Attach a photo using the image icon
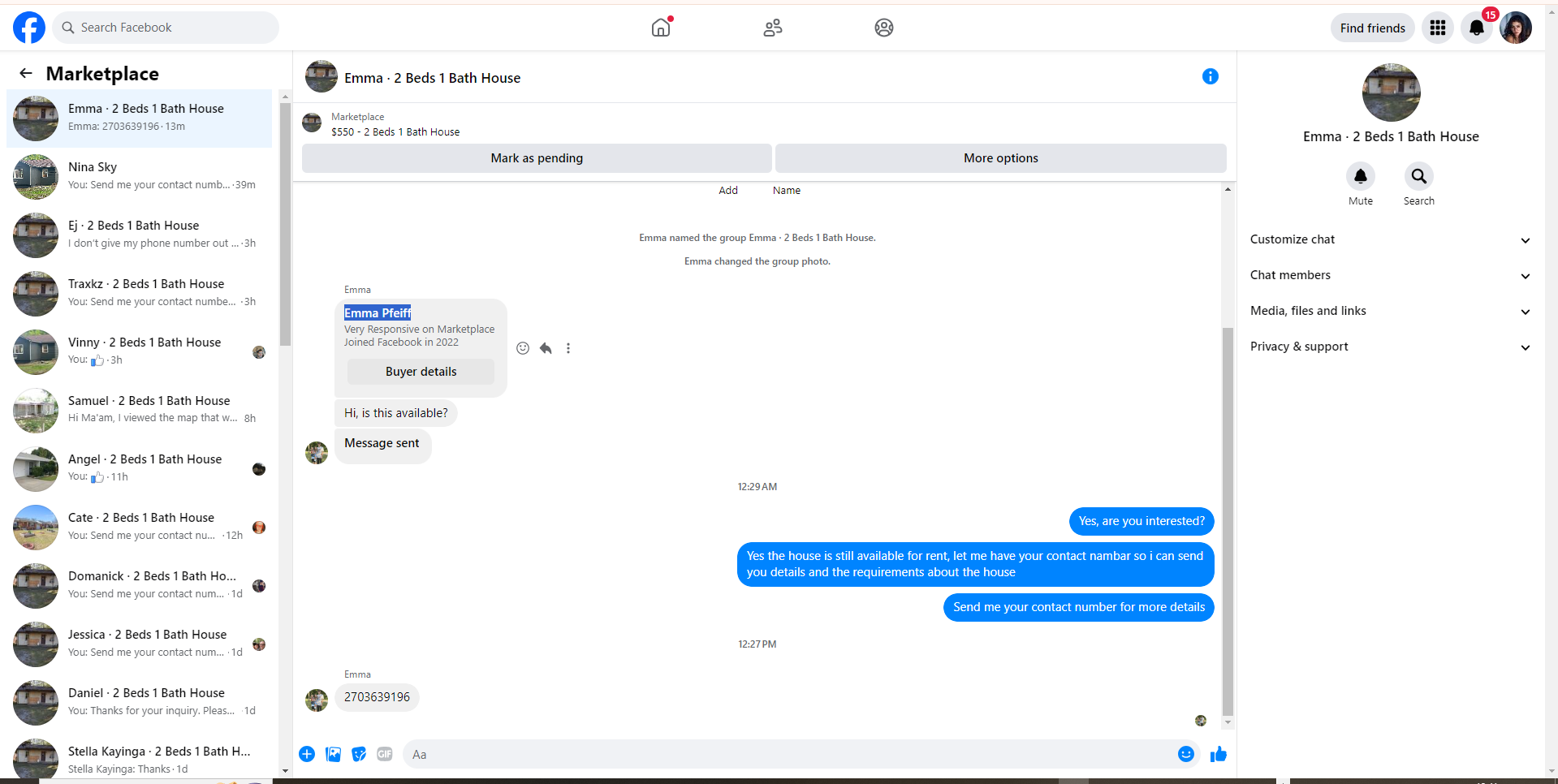 click(333, 754)
